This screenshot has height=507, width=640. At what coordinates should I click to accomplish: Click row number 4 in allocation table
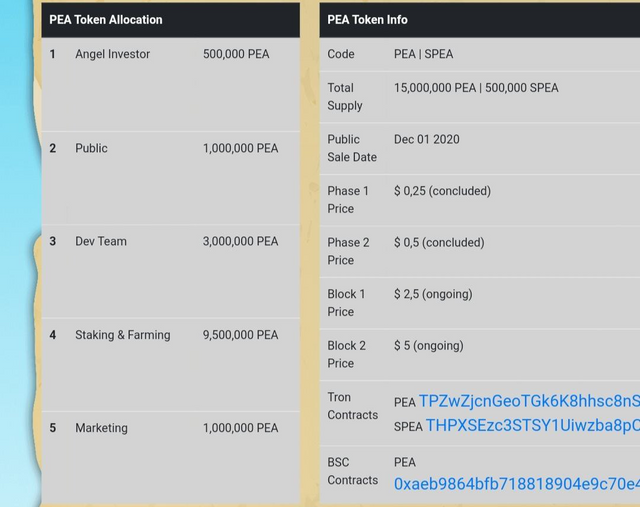53,335
